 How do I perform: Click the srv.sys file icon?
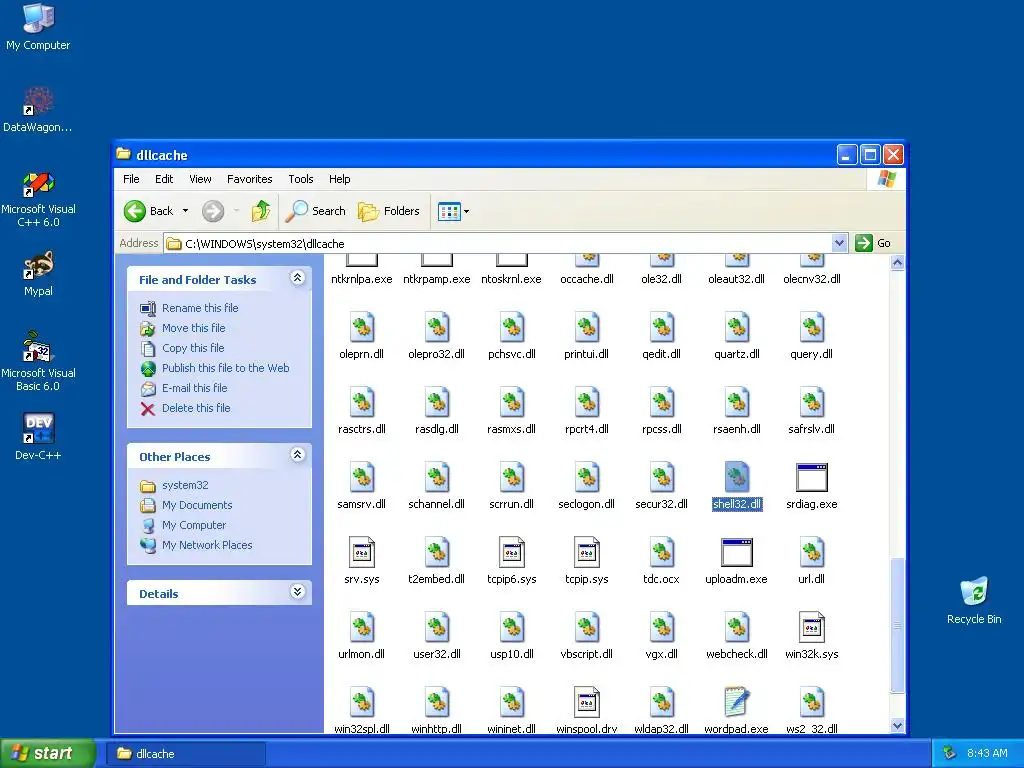coord(362,552)
